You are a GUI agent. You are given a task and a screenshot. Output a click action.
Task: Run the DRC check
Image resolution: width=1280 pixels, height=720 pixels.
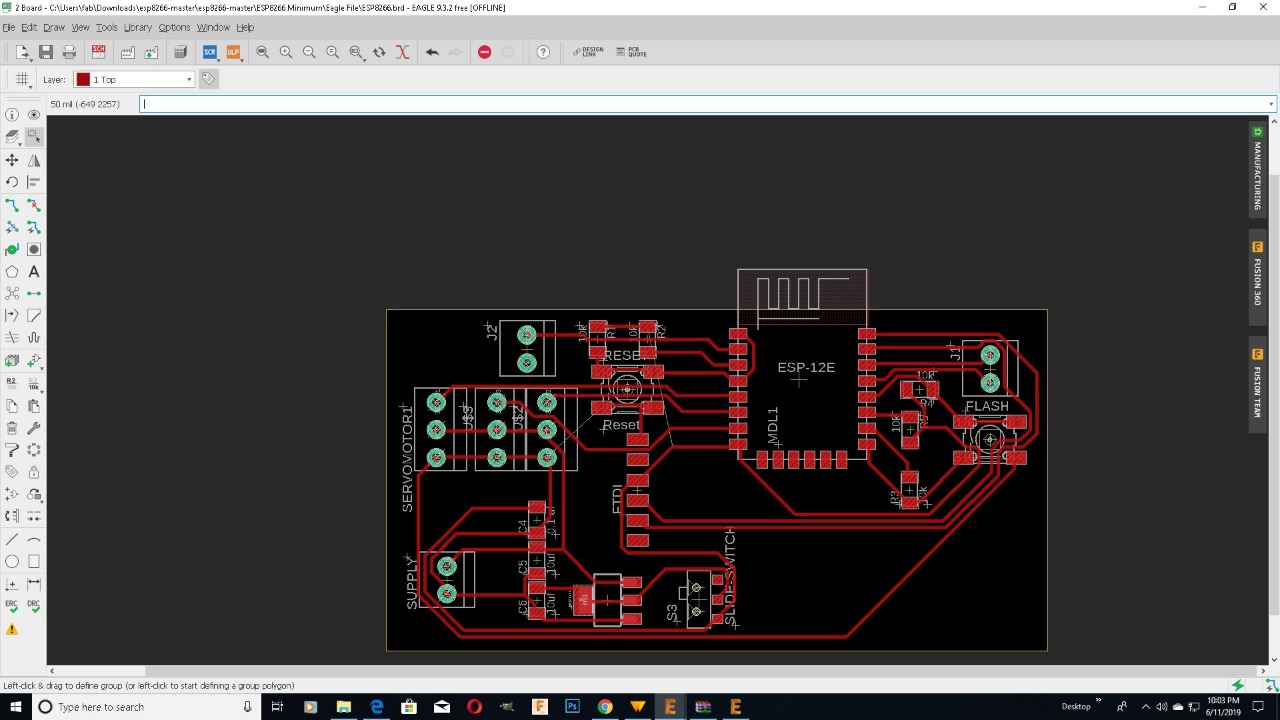(x=34, y=606)
